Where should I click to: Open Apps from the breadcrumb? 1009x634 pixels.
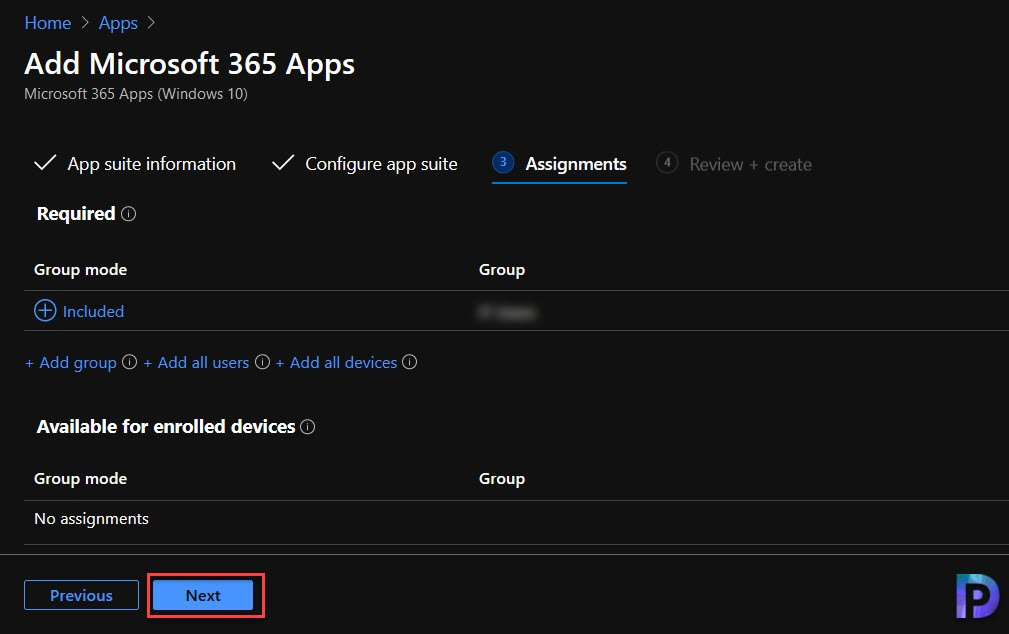click(x=118, y=23)
